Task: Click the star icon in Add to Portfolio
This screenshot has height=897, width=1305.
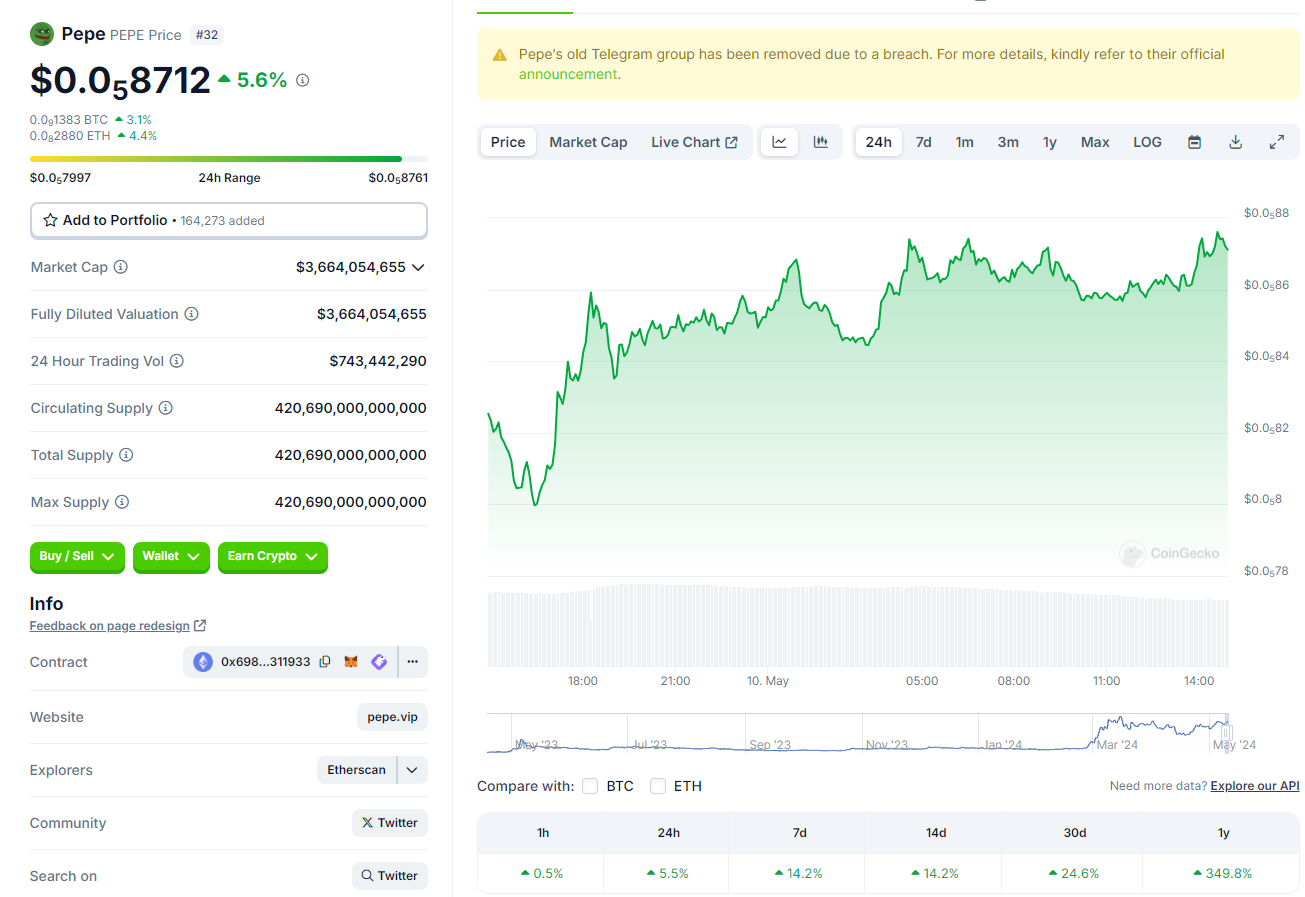Action: pos(50,220)
